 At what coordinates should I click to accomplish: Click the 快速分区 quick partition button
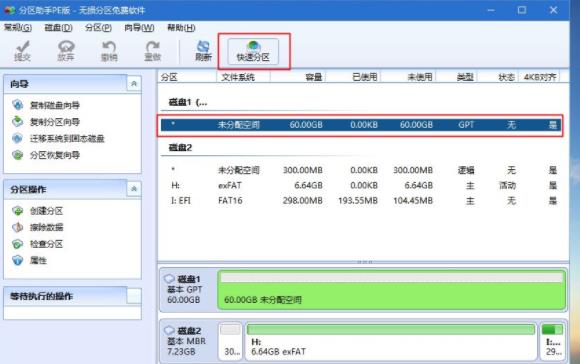253,51
